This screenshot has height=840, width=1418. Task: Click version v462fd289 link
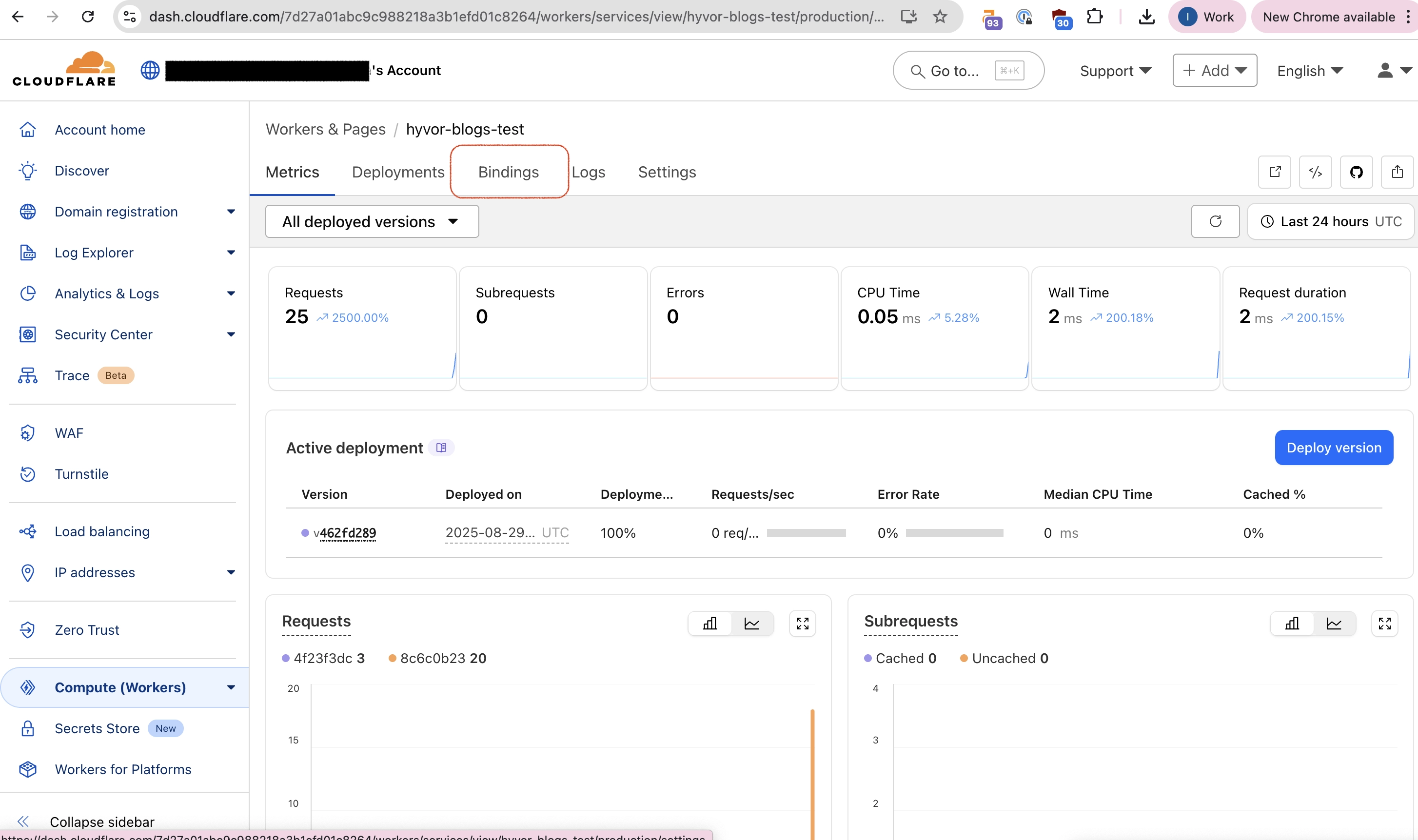(x=344, y=533)
